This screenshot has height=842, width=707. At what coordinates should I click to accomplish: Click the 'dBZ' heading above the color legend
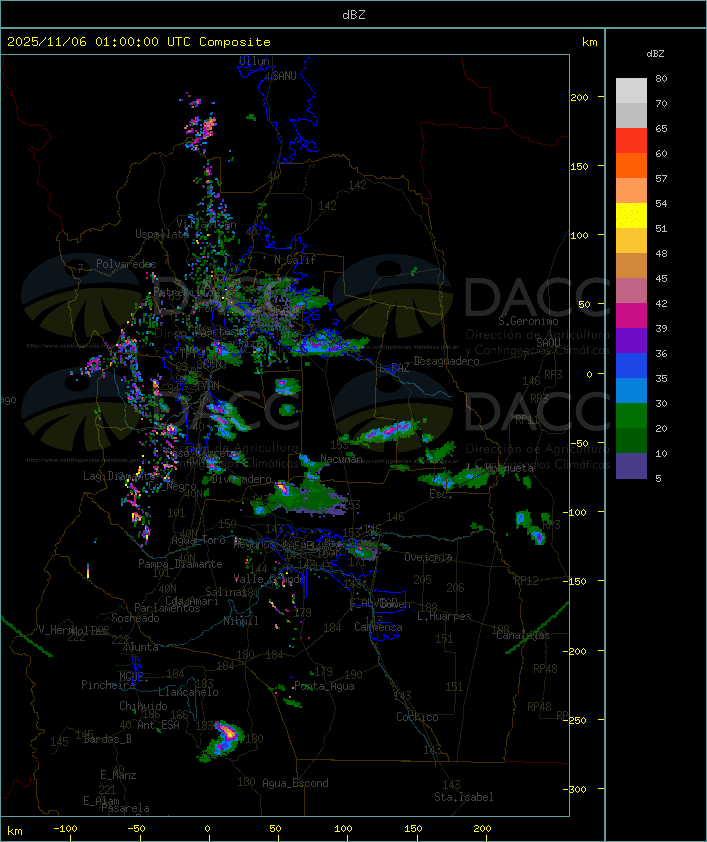pyautogui.click(x=655, y=54)
